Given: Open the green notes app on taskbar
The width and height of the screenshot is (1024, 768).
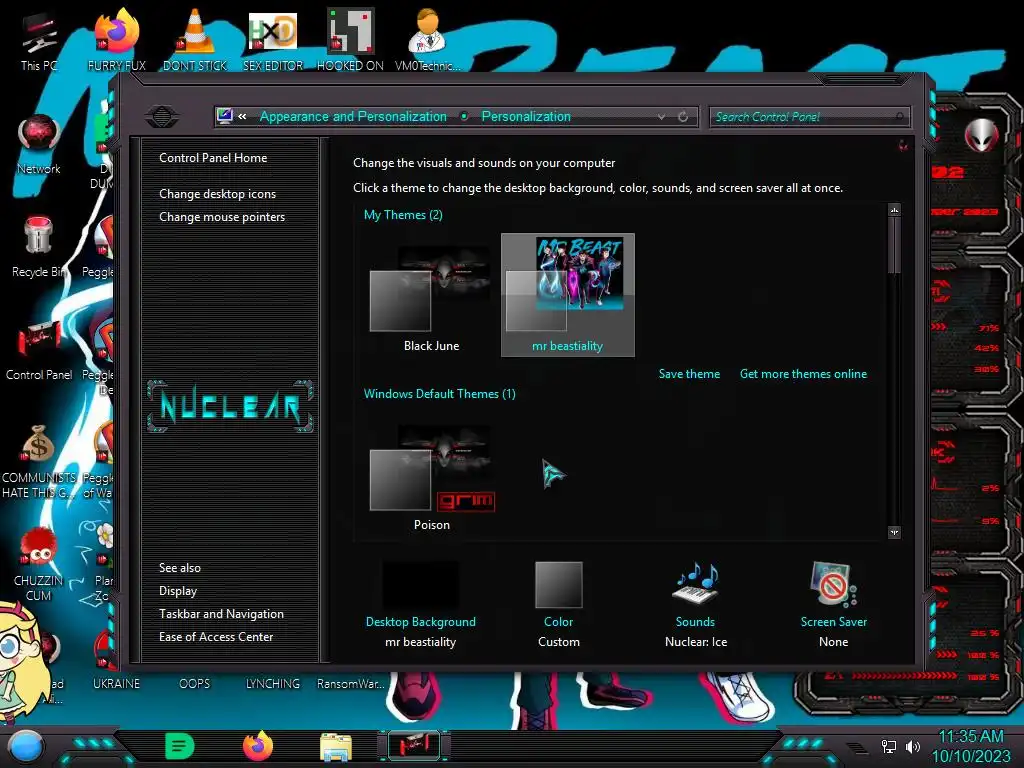Looking at the screenshot, I should [x=180, y=746].
